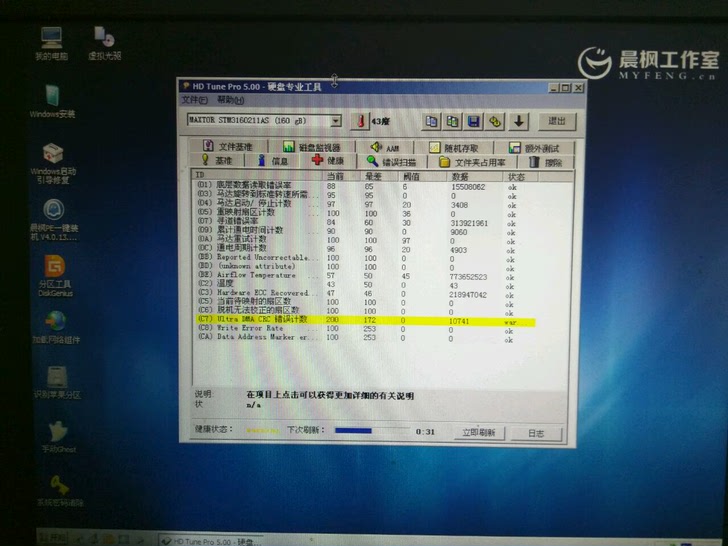The image size is (728, 546).
Task: Open the 磁盘监视器 tab
Action: click(312, 147)
